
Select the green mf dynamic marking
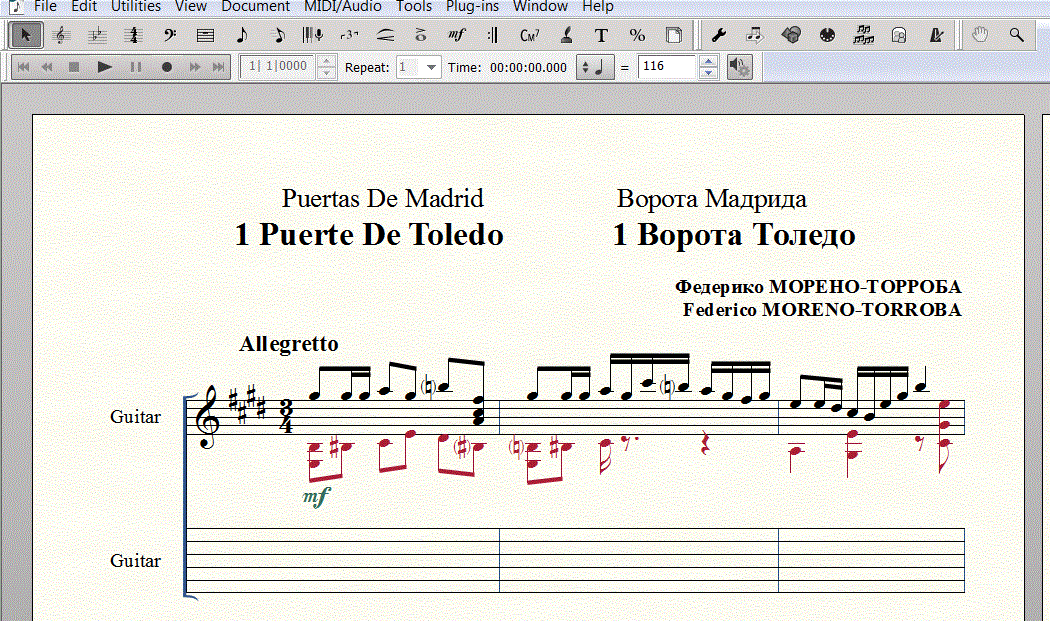tap(317, 496)
